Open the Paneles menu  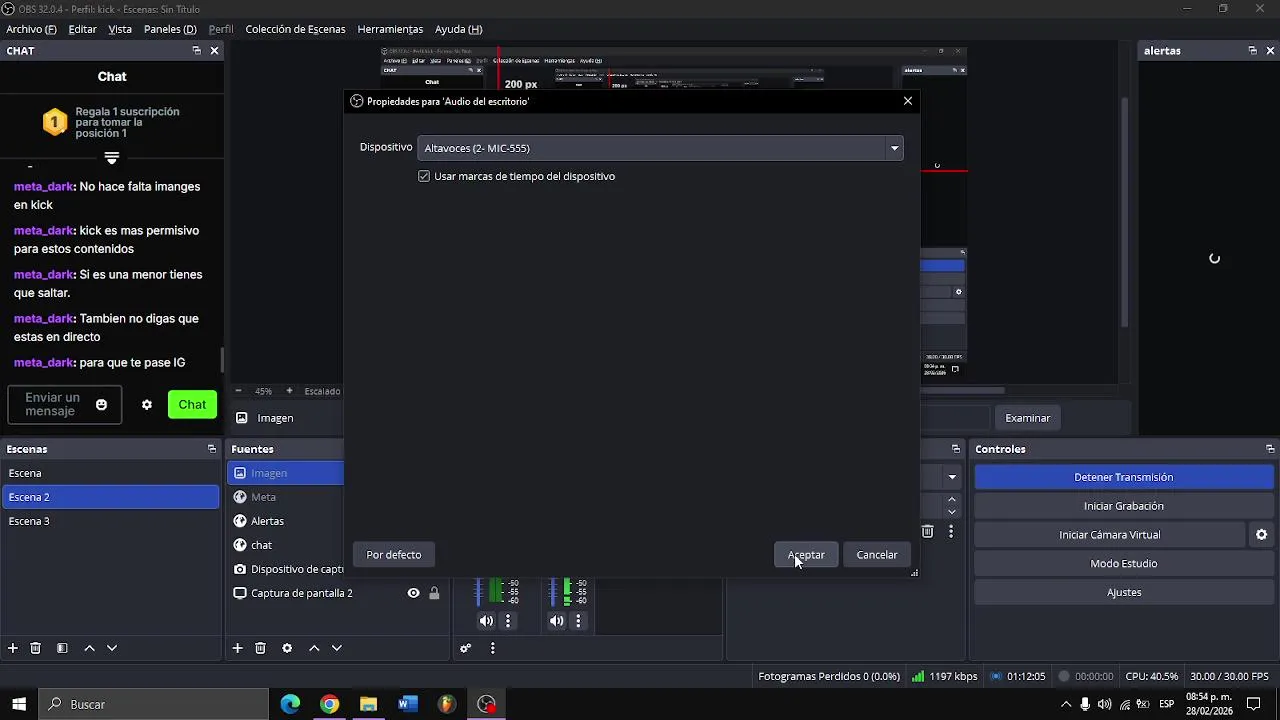(x=170, y=29)
